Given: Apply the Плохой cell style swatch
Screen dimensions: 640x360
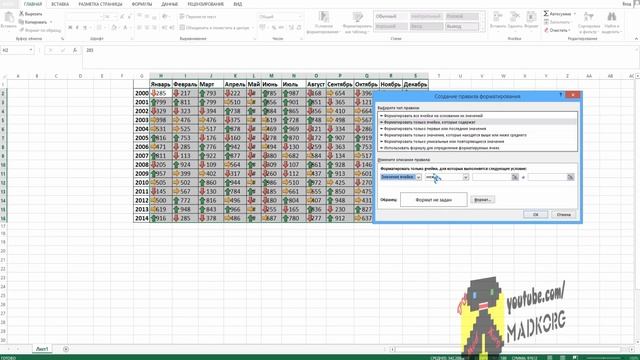Looking at the screenshot, I should click(x=462, y=16).
